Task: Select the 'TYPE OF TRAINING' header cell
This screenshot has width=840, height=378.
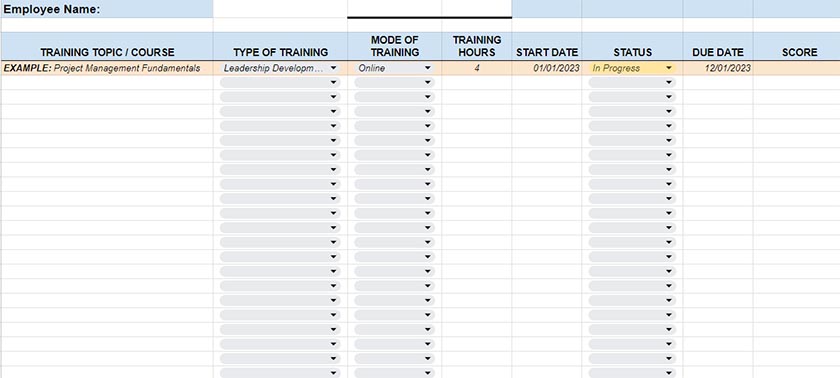Action: (280, 47)
